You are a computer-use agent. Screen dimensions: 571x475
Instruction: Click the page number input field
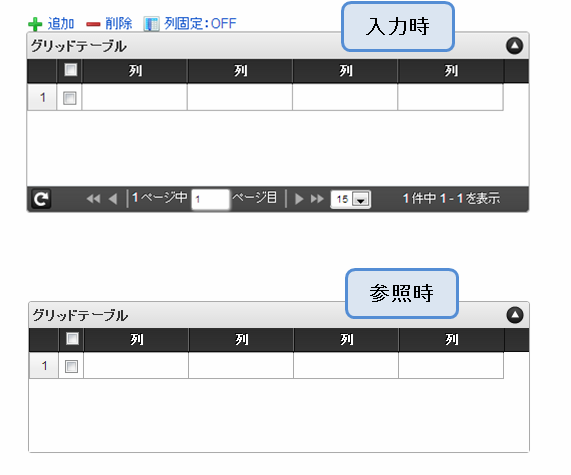pos(210,199)
